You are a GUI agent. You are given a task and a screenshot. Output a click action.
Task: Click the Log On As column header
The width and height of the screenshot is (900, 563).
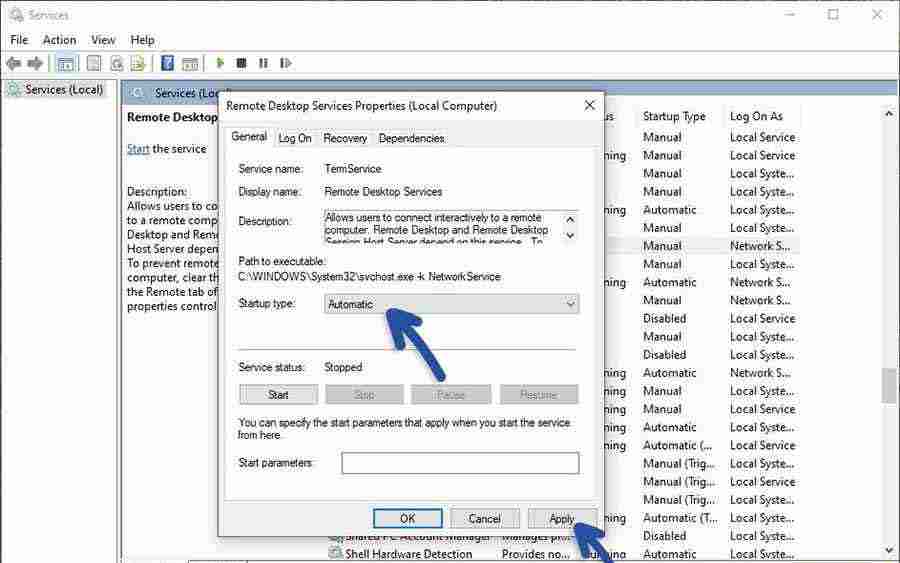[756, 116]
